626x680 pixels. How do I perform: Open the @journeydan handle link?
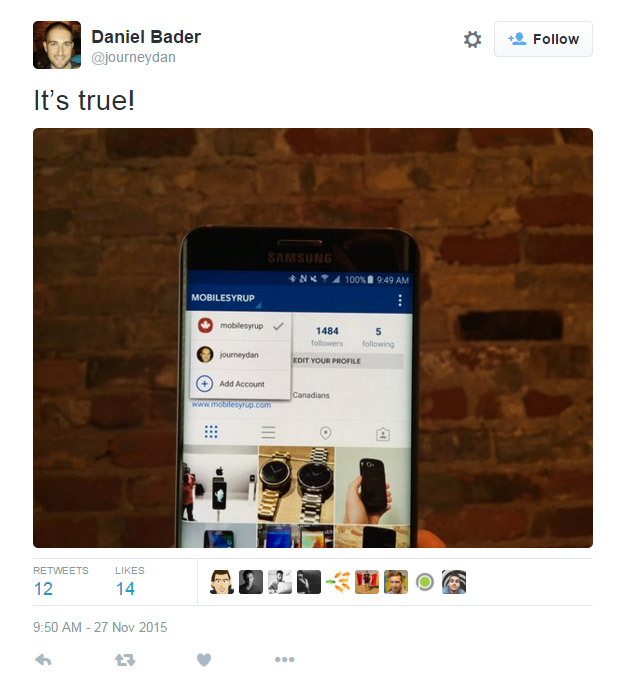pyautogui.click(x=133, y=57)
